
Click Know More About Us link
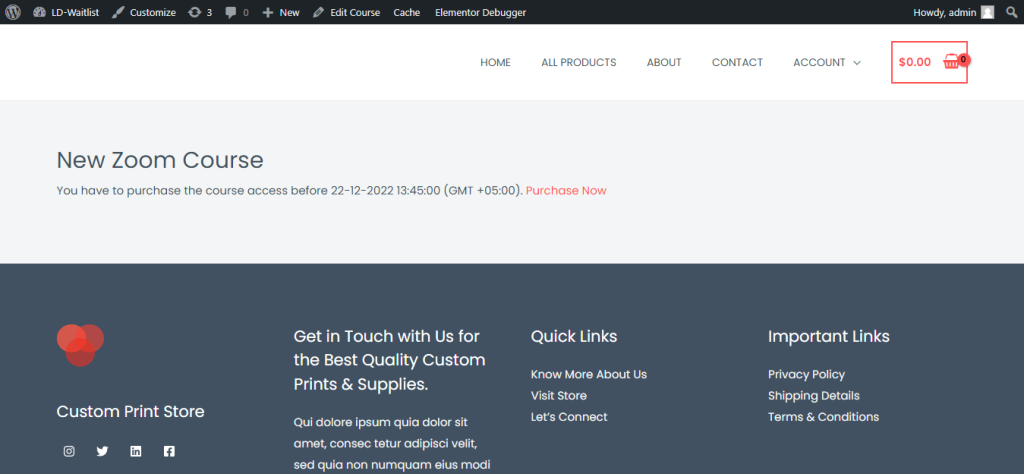click(589, 375)
